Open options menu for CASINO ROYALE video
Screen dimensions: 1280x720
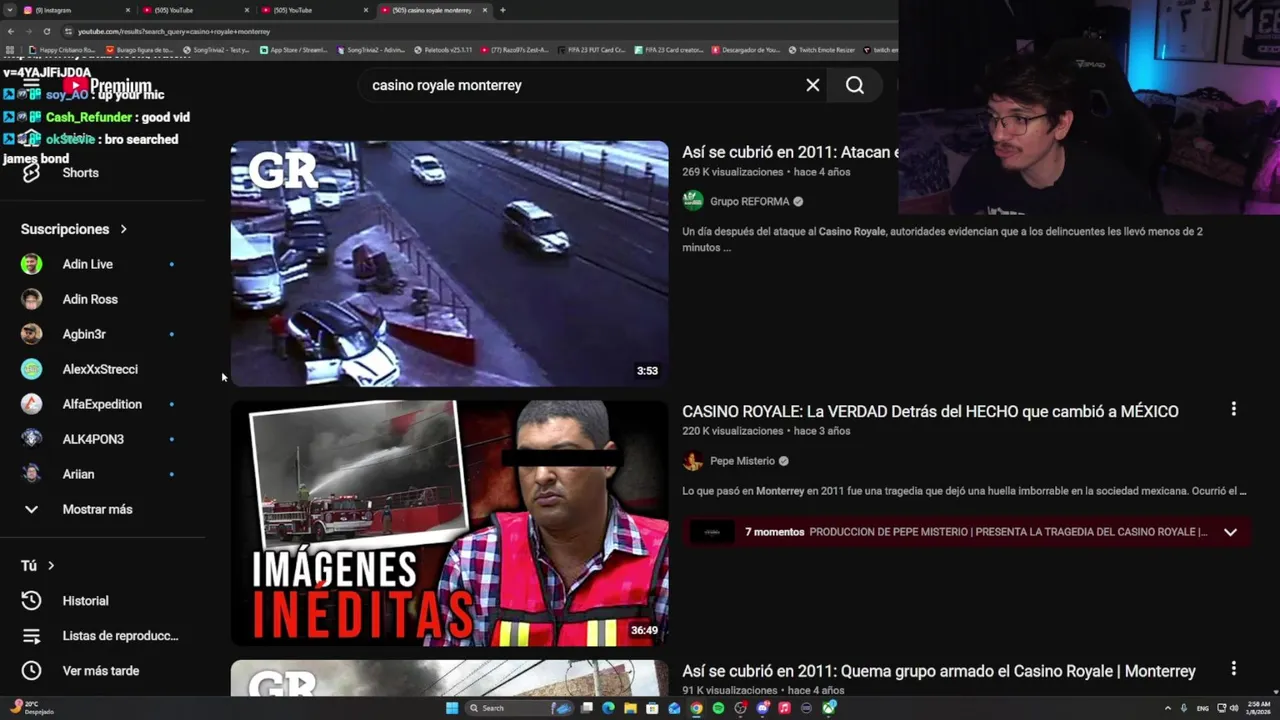point(1233,409)
